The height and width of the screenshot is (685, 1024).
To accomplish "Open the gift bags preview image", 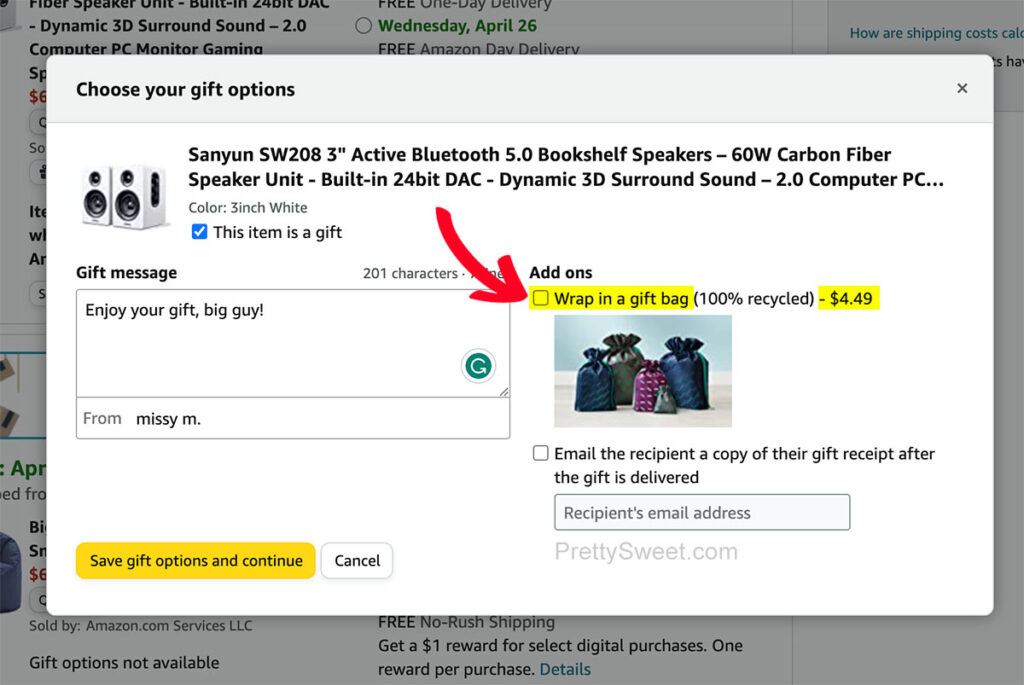I will pyautogui.click(x=643, y=371).
